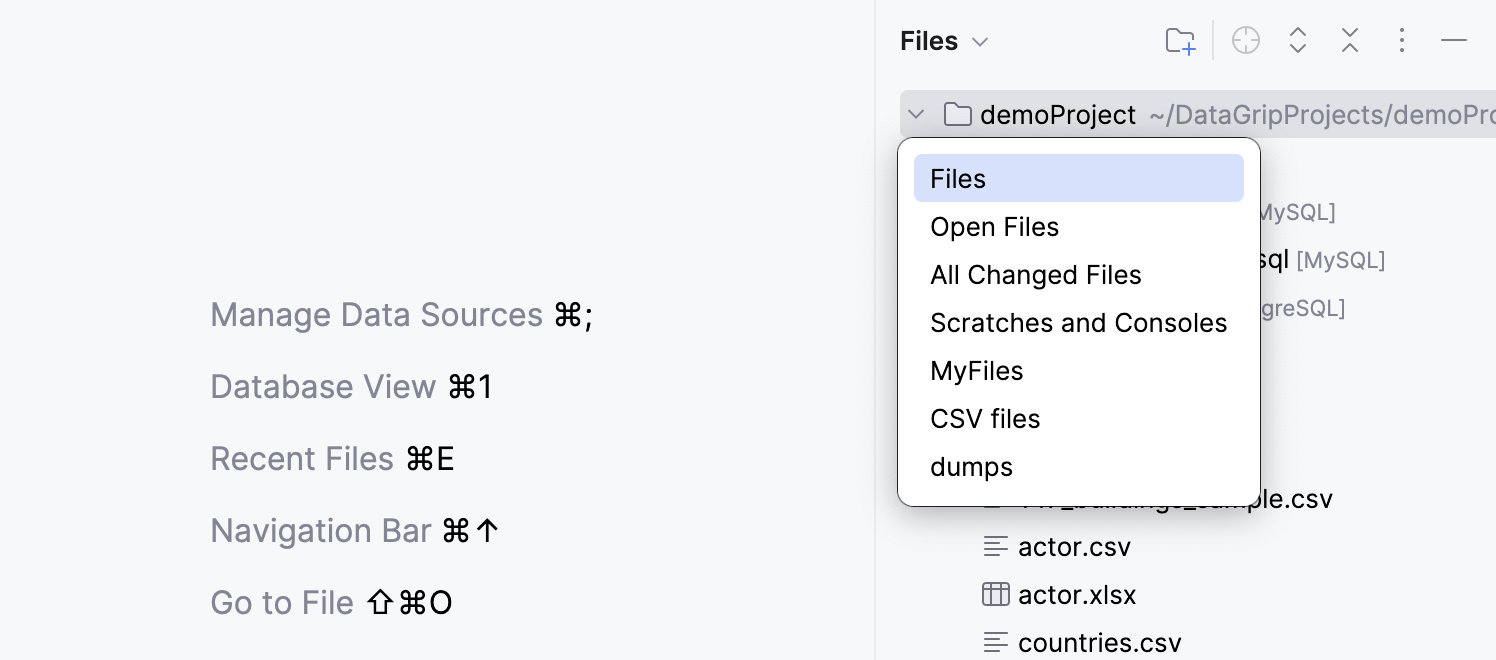The width and height of the screenshot is (1496, 660).
Task: Select All Changed Files view
Action: point(1036,274)
